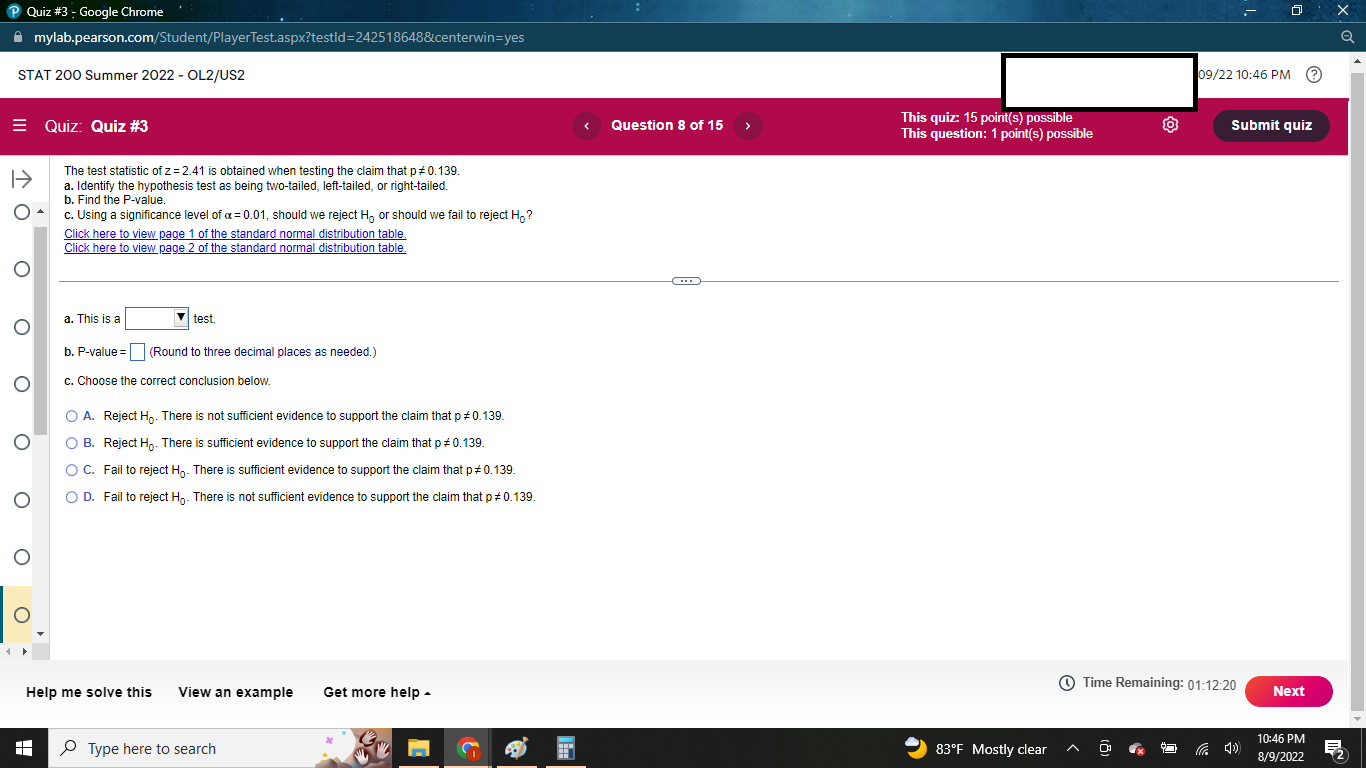Open page 2 of normal distribution table
Screen dimensions: 1366x768
coord(235,248)
